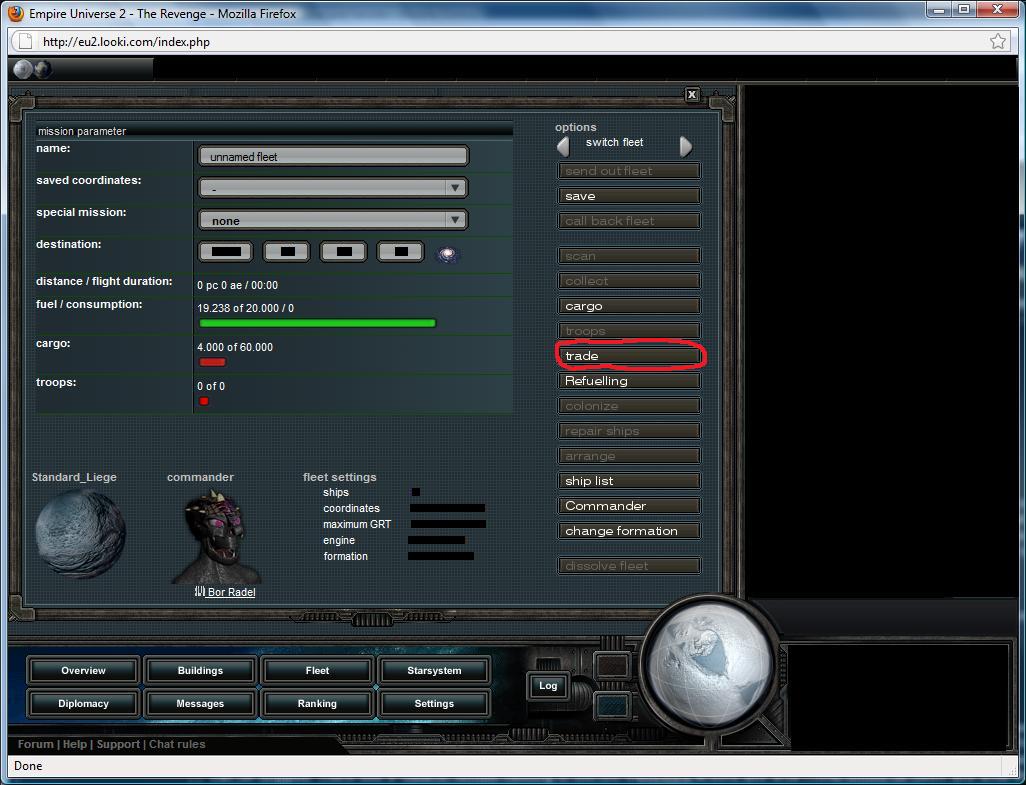Click the first destination coordinate field
The image size is (1026, 785).
pos(226,251)
